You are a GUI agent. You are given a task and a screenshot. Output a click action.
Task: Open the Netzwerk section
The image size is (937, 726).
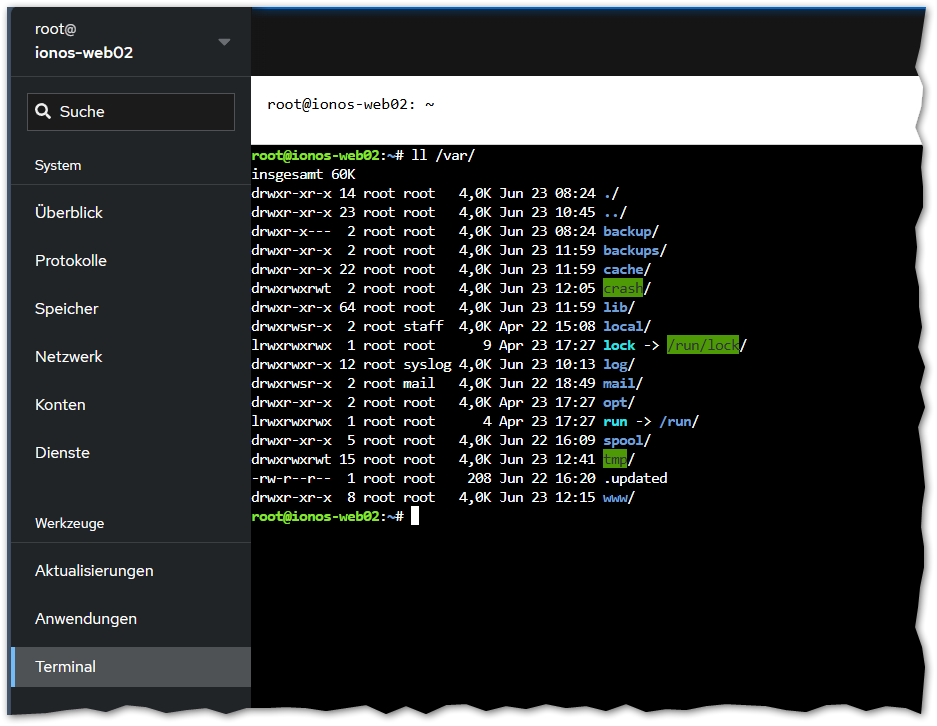pos(69,357)
